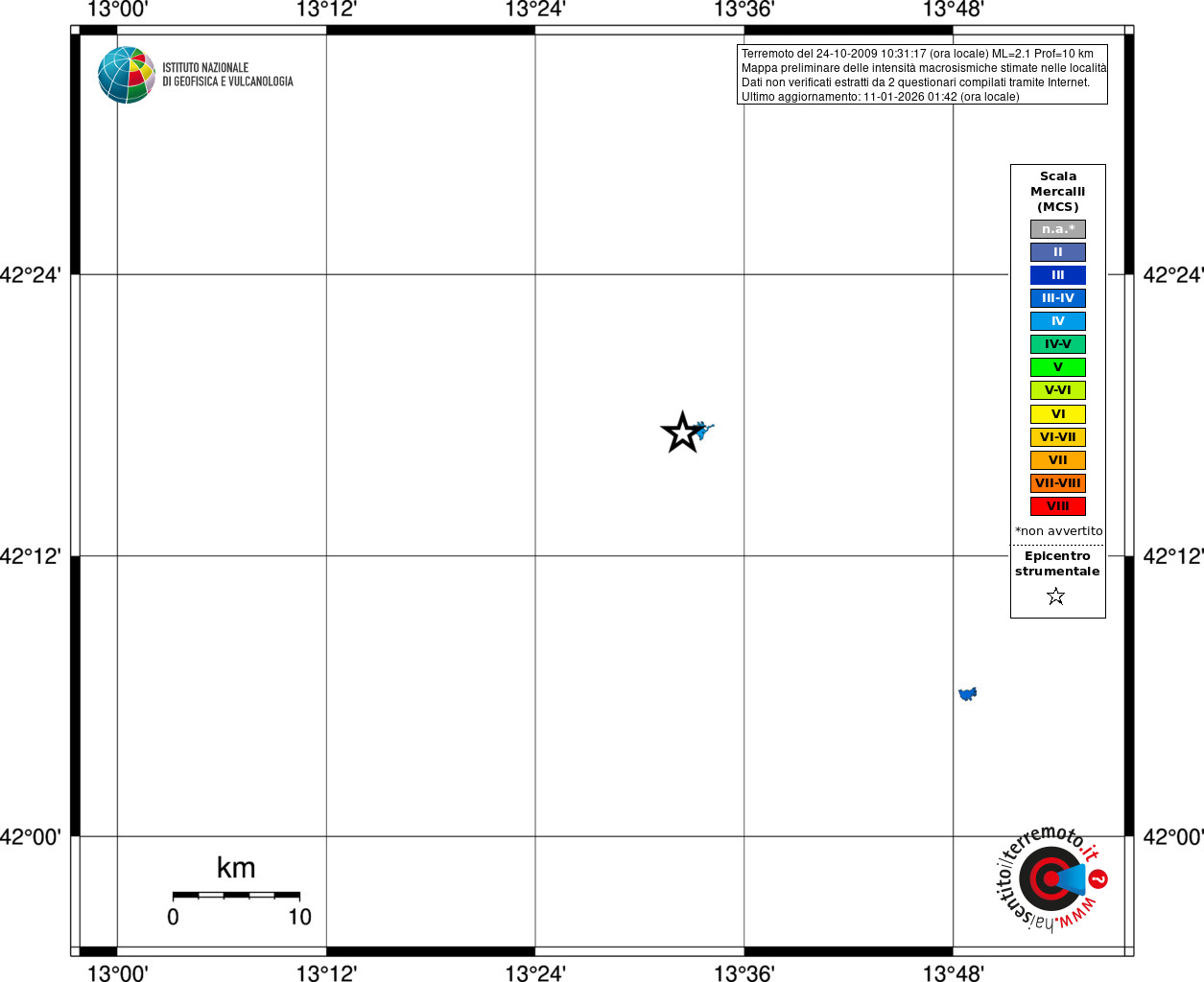Click the scale bar '0' value

click(x=173, y=917)
